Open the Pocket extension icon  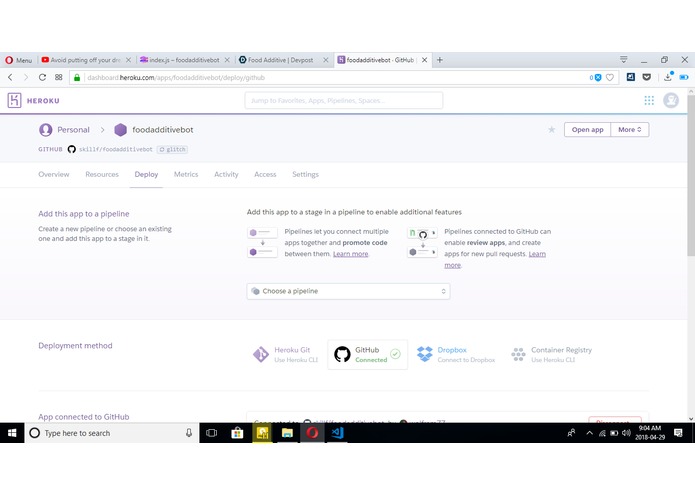pos(647,77)
